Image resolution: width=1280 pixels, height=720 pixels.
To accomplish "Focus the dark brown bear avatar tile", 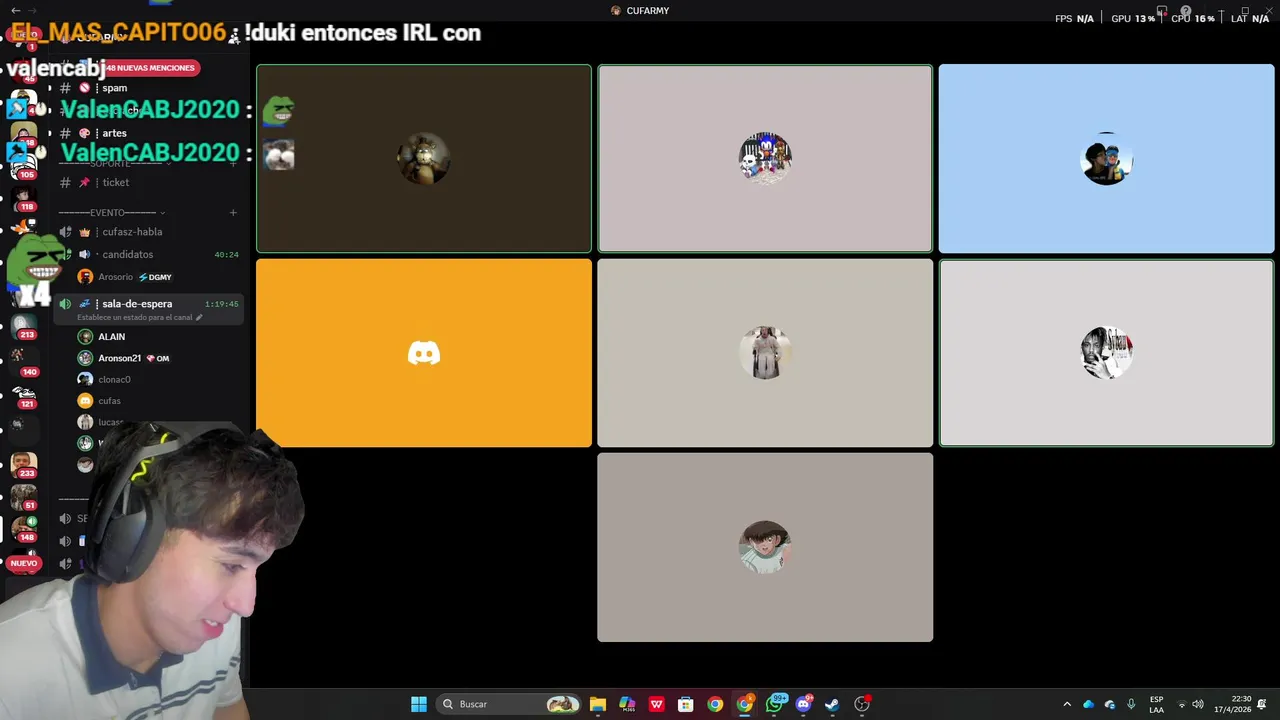I will (424, 159).
